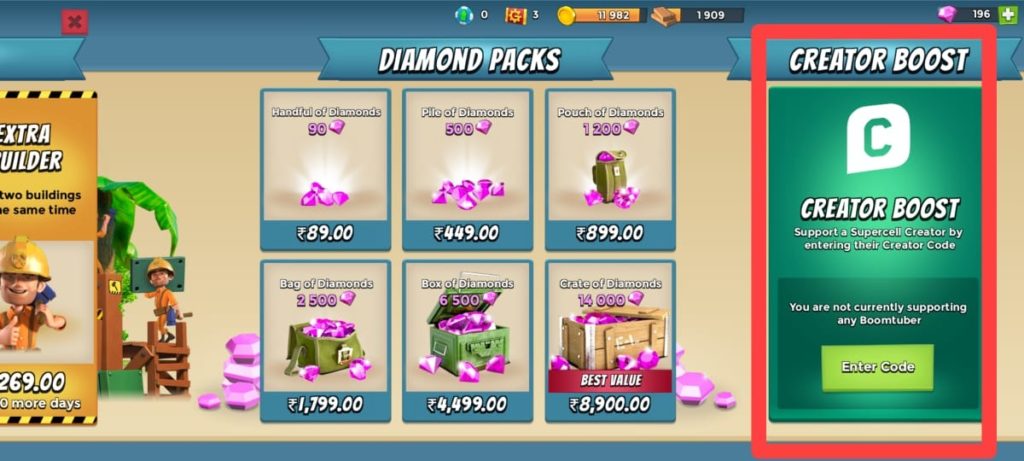Screen dimensions: 1024x461
Task: Buy Pile of Diamonds for ₹449.00
Action: [468, 170]
